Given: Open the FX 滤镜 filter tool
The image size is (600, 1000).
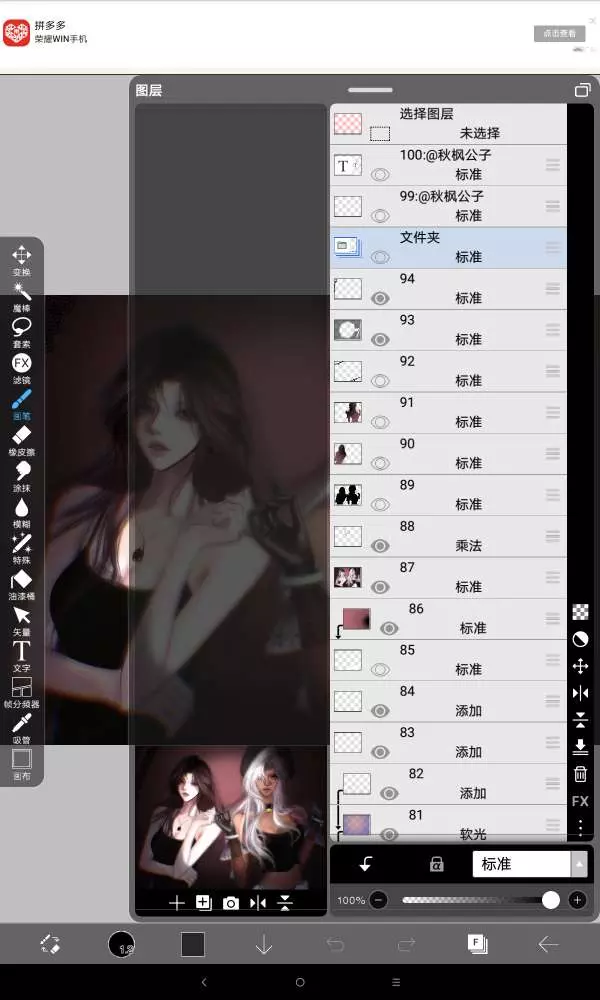Looking at the screenshot, I should click(x=22, y=369).
